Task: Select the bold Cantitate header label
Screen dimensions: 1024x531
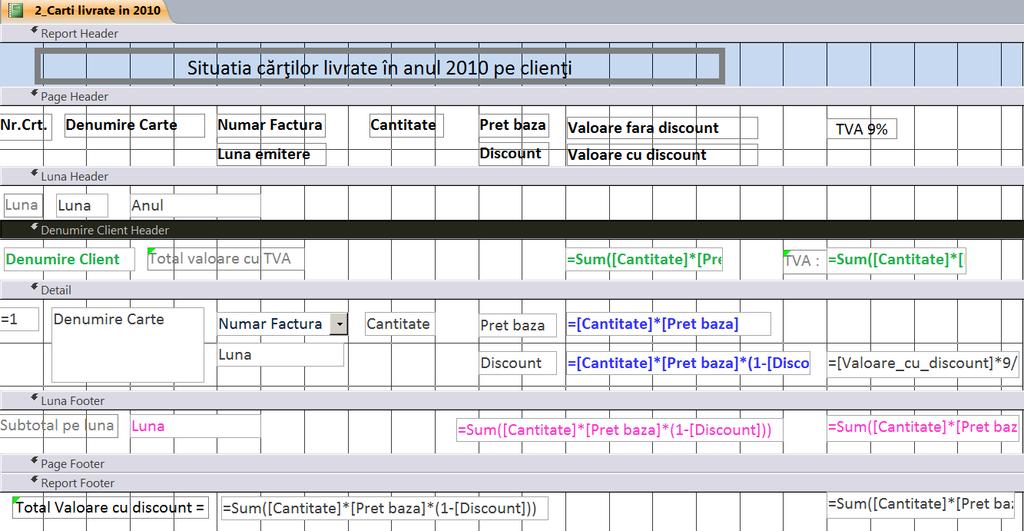Action: (406, 125)
